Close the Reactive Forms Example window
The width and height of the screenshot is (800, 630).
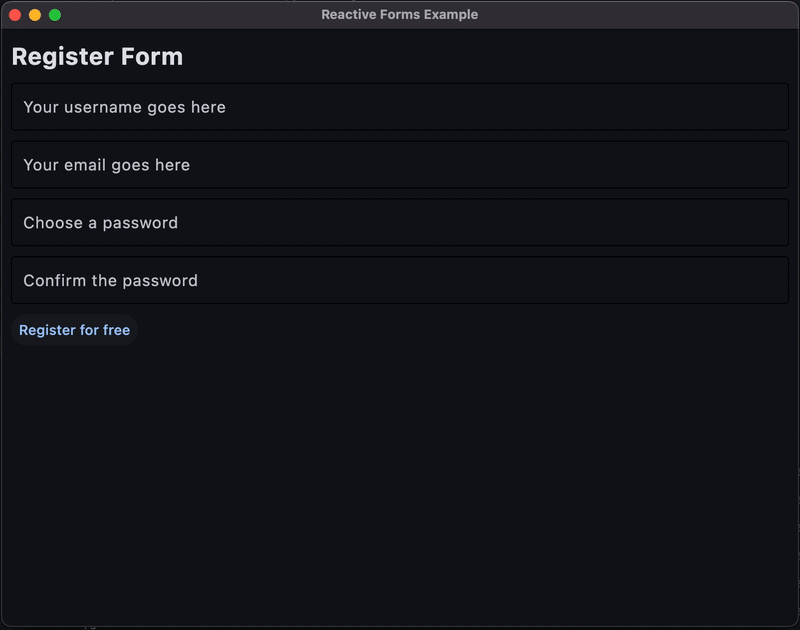point(15,15)
